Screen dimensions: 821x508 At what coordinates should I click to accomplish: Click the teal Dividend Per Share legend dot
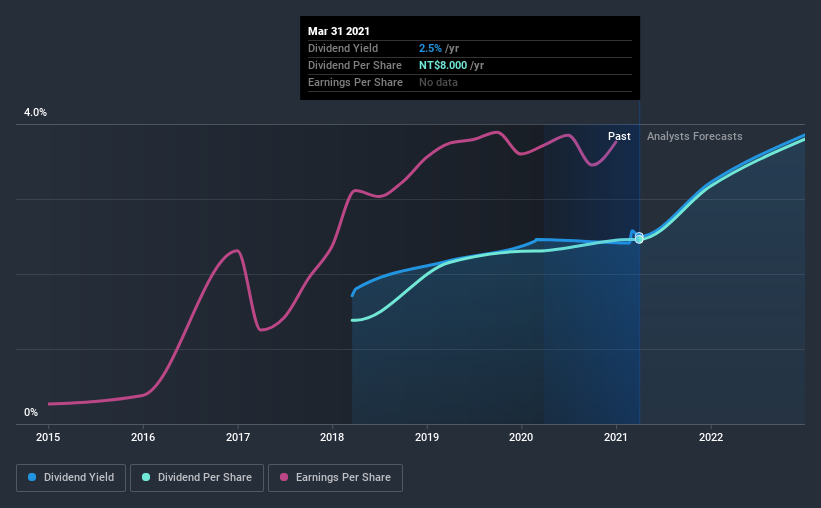click(x=146, y=477)
